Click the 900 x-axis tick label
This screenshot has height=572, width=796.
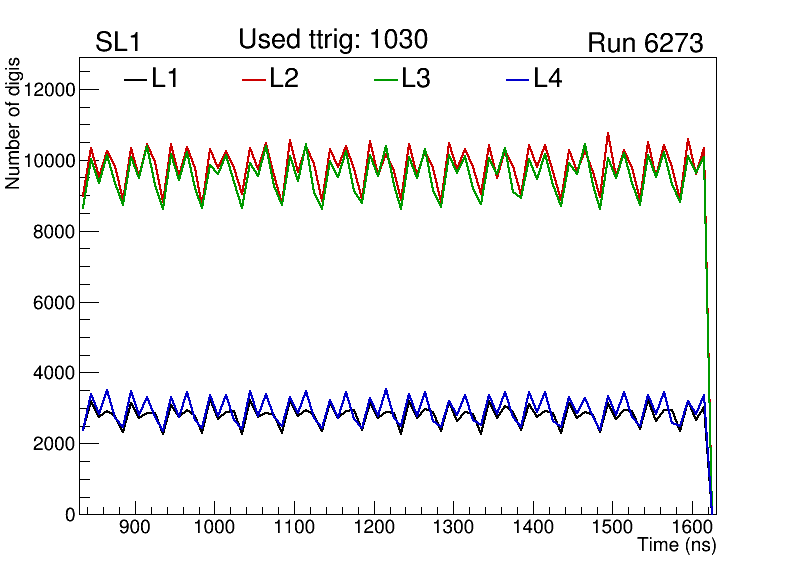[x=133, y=528]
